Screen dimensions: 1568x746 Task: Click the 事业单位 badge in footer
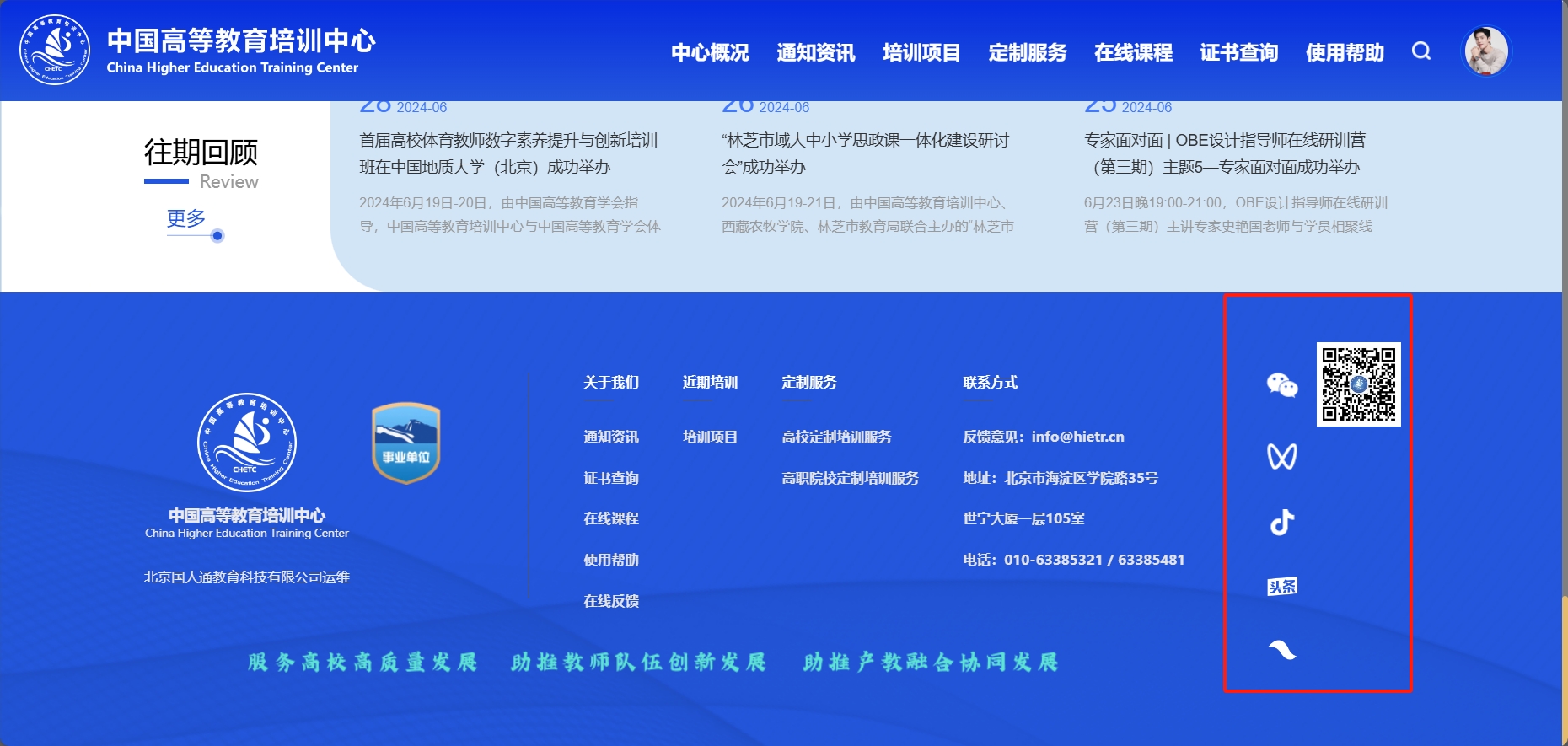(x=406, y=443)
